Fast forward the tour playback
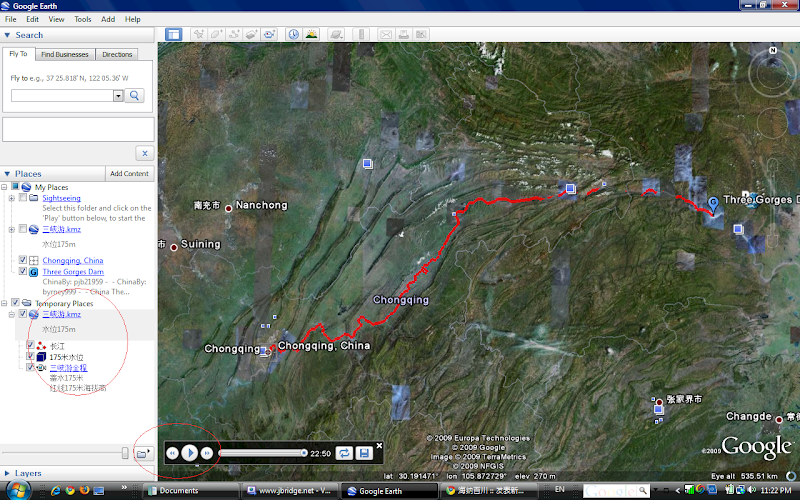Screen dimensions: 800x500 point(207,453)
